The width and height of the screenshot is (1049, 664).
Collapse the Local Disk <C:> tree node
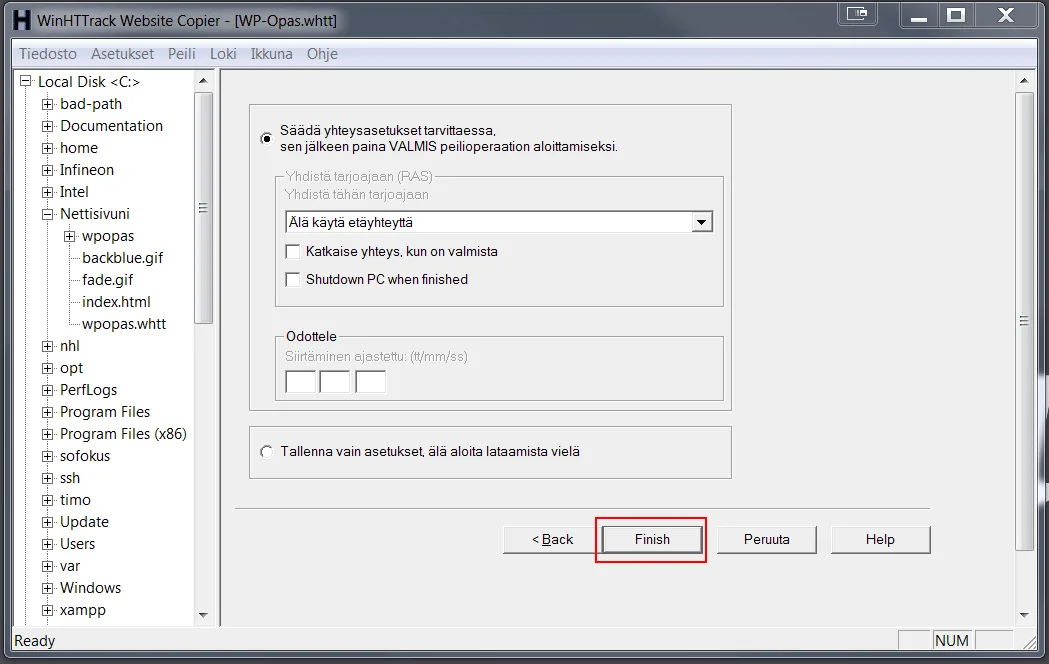(x=25, y=81)
